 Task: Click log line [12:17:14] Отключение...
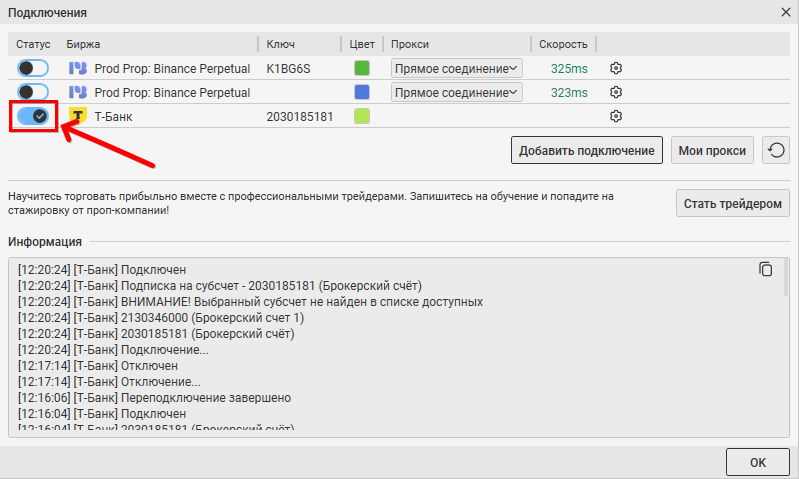(x=109, y=382)
